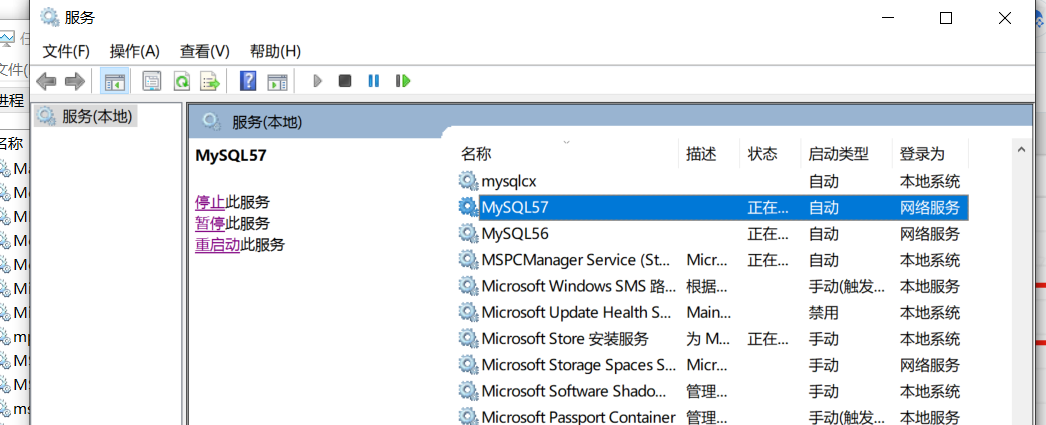The height and width of the screenshot is (425, 1046).
Task: Click gear icon beside mysqlcx
Action: pyautogui.click(x=468, y=181)
